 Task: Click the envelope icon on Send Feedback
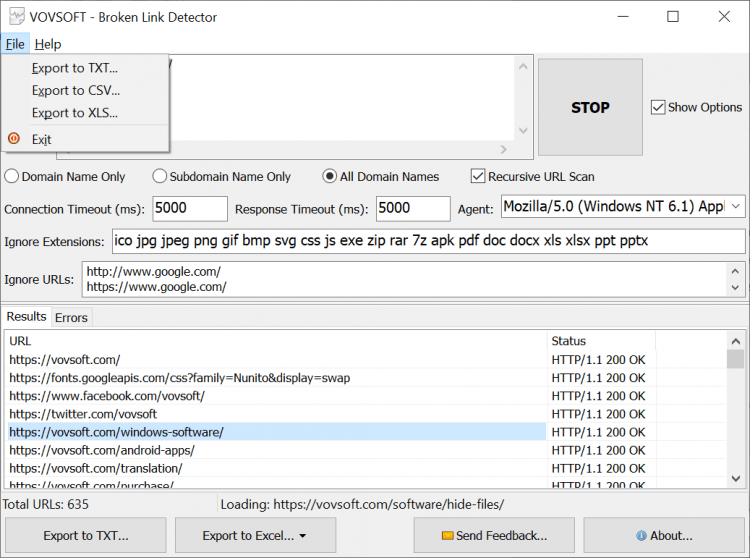(x=447, y=535)
